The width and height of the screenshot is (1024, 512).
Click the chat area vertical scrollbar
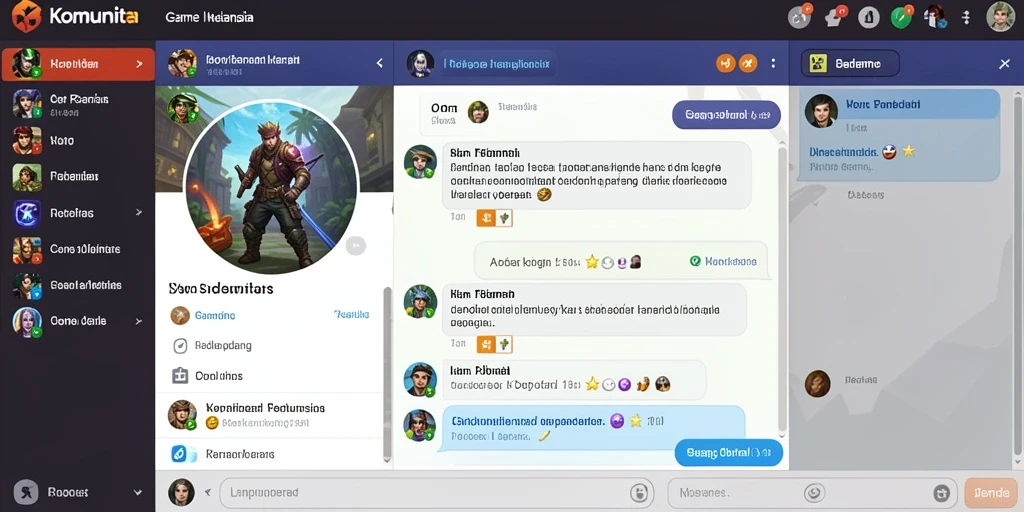782,291
